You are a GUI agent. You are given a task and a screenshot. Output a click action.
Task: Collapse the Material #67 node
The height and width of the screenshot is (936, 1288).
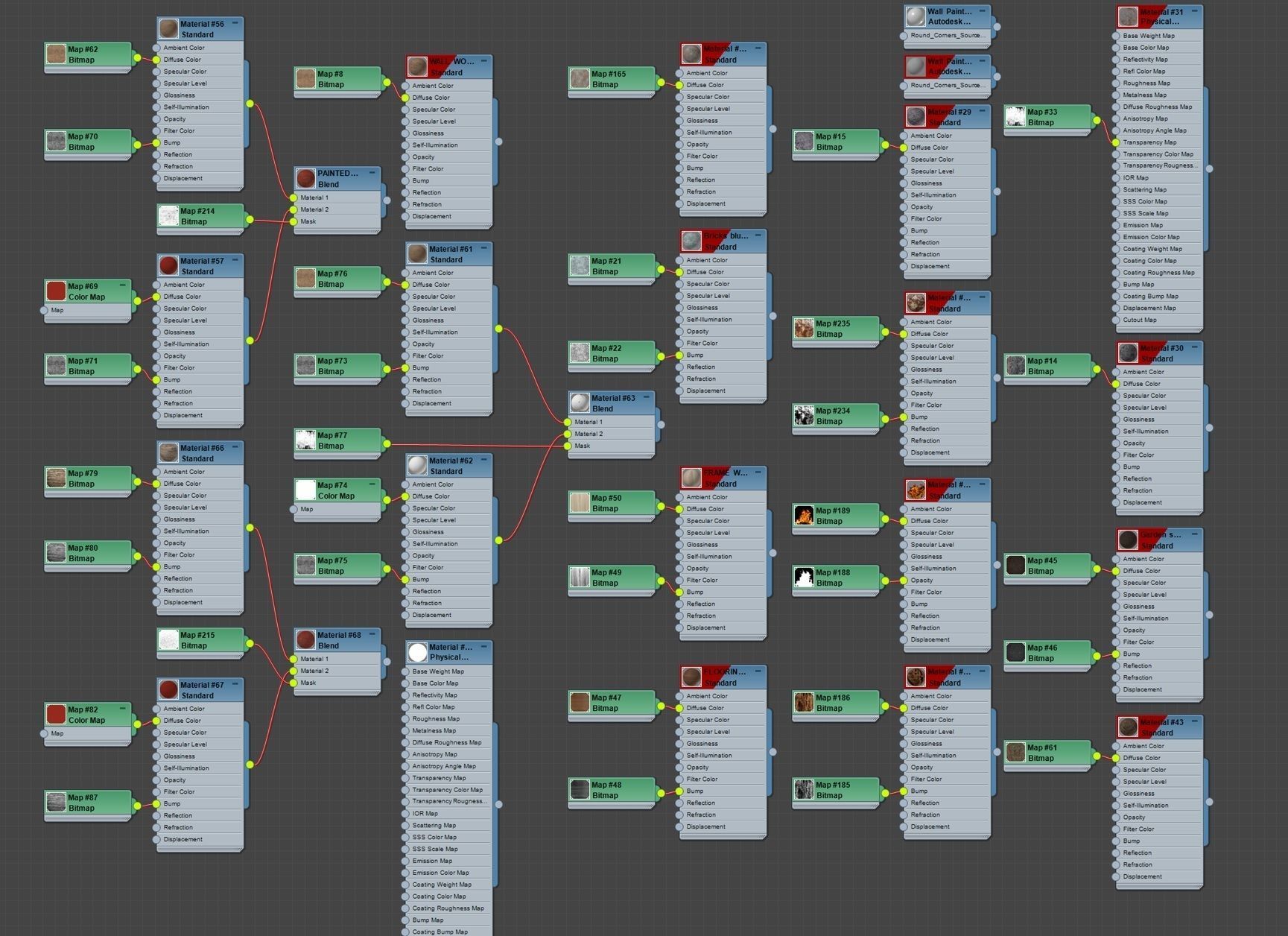pos(235,684)
